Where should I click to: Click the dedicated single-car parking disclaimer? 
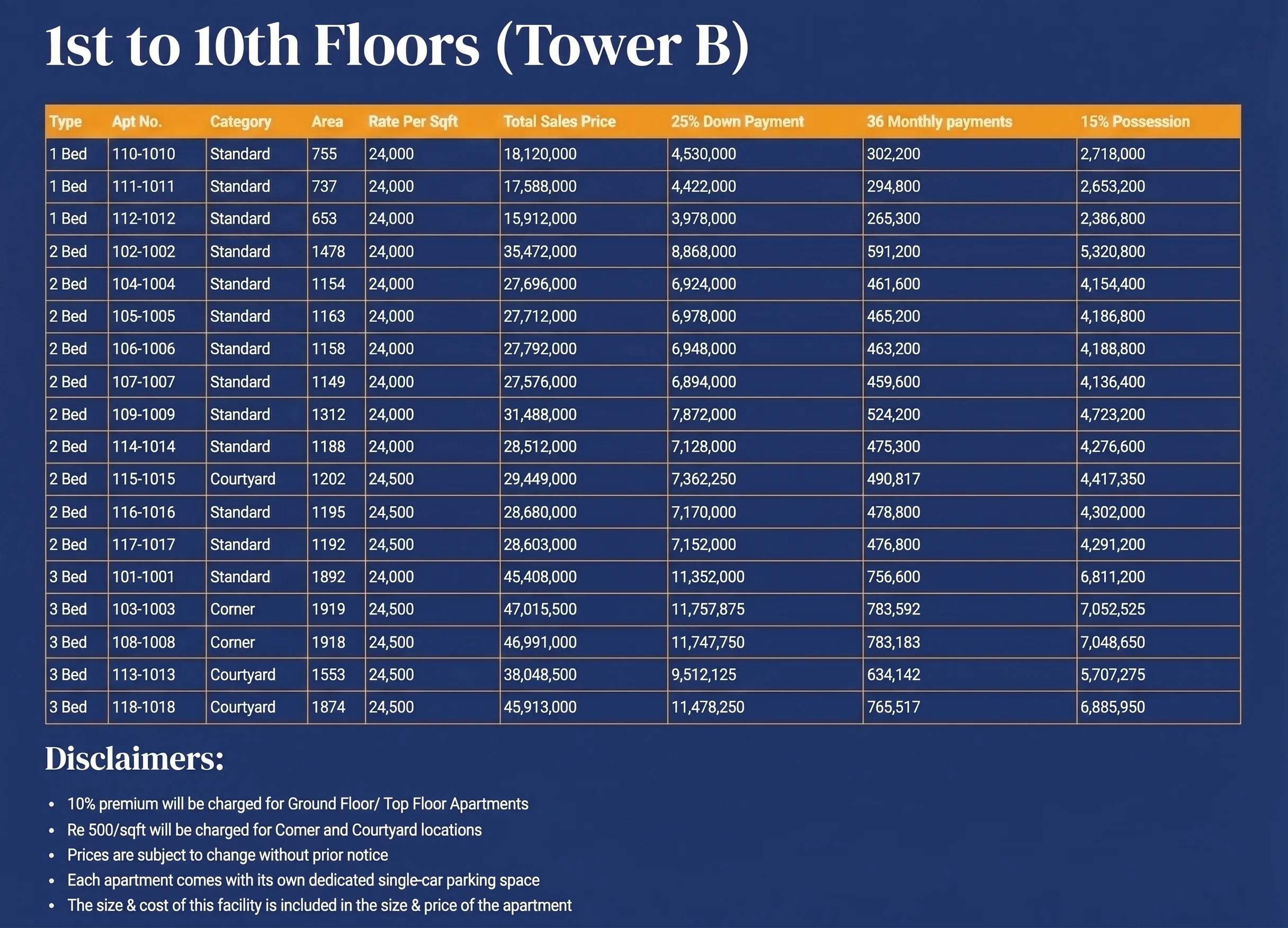point(303,880)
